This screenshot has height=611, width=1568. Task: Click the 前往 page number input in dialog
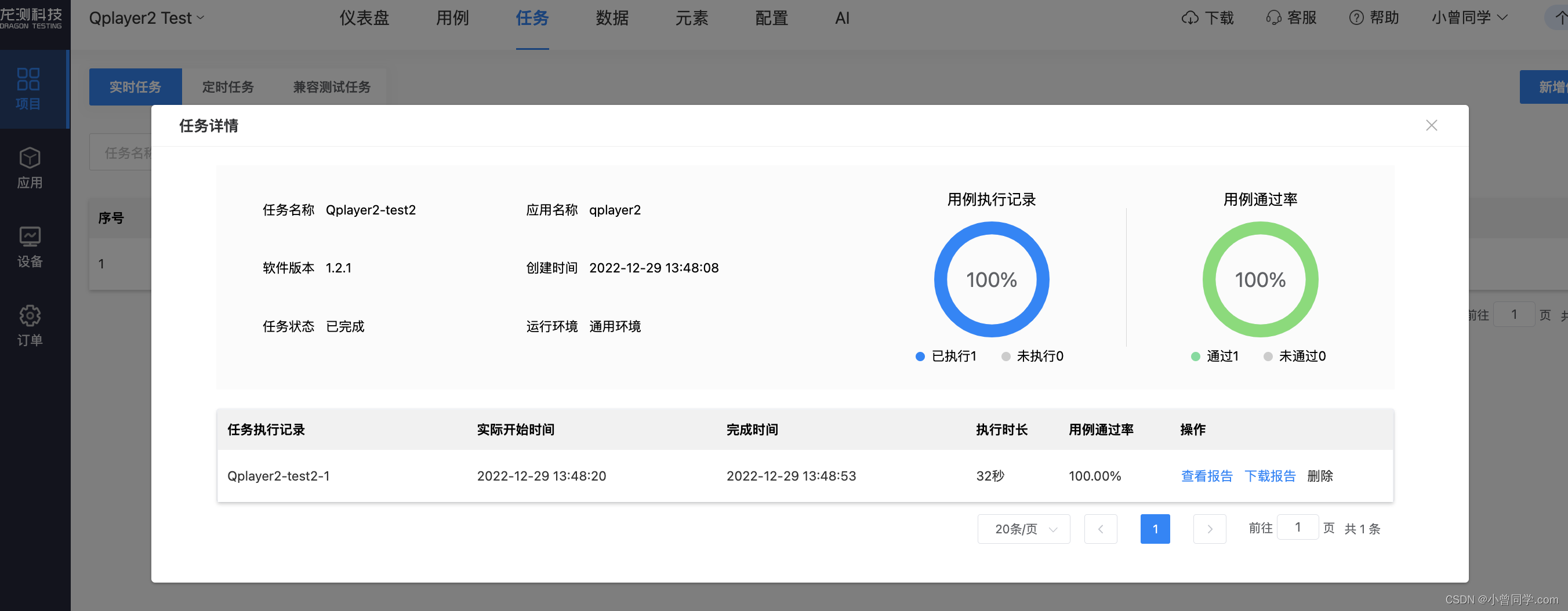[x=1298, y=527]
